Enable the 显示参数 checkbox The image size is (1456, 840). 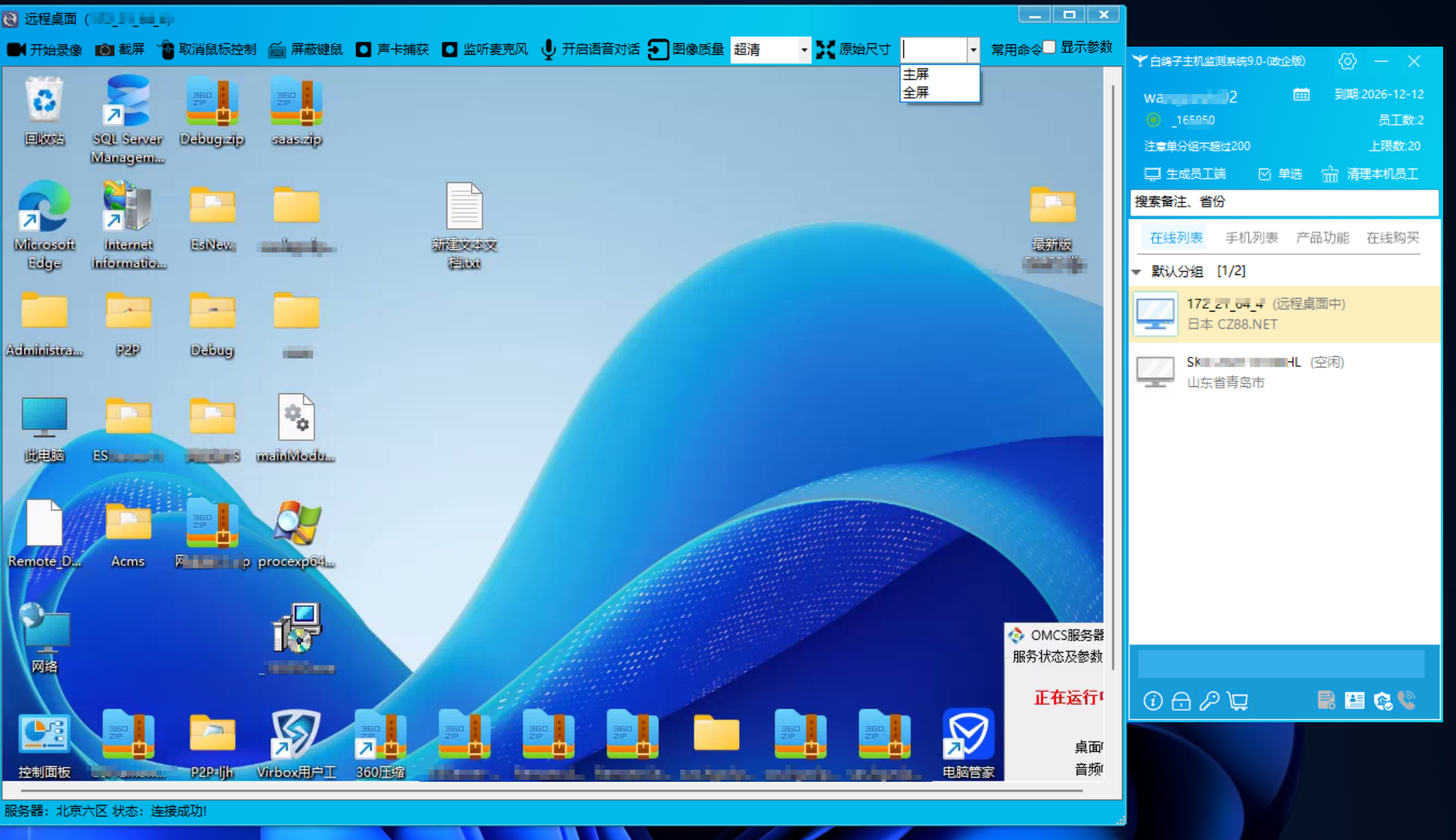pos(1050,47)
